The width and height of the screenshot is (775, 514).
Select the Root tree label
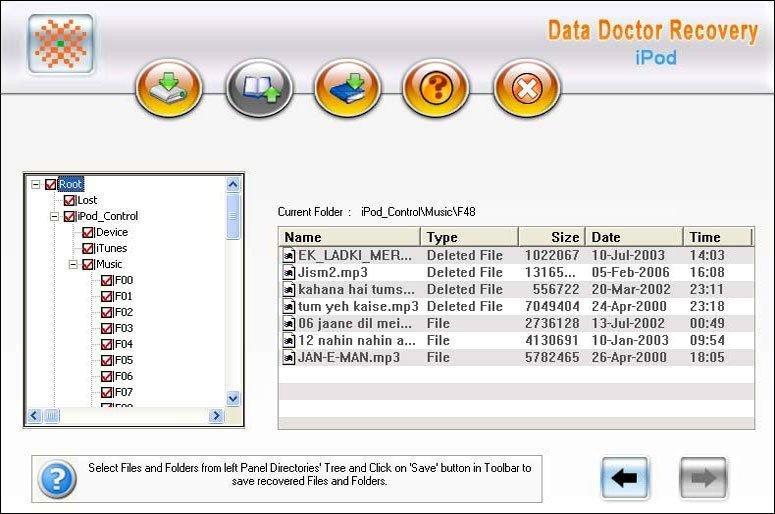click(x=71, y=184)
